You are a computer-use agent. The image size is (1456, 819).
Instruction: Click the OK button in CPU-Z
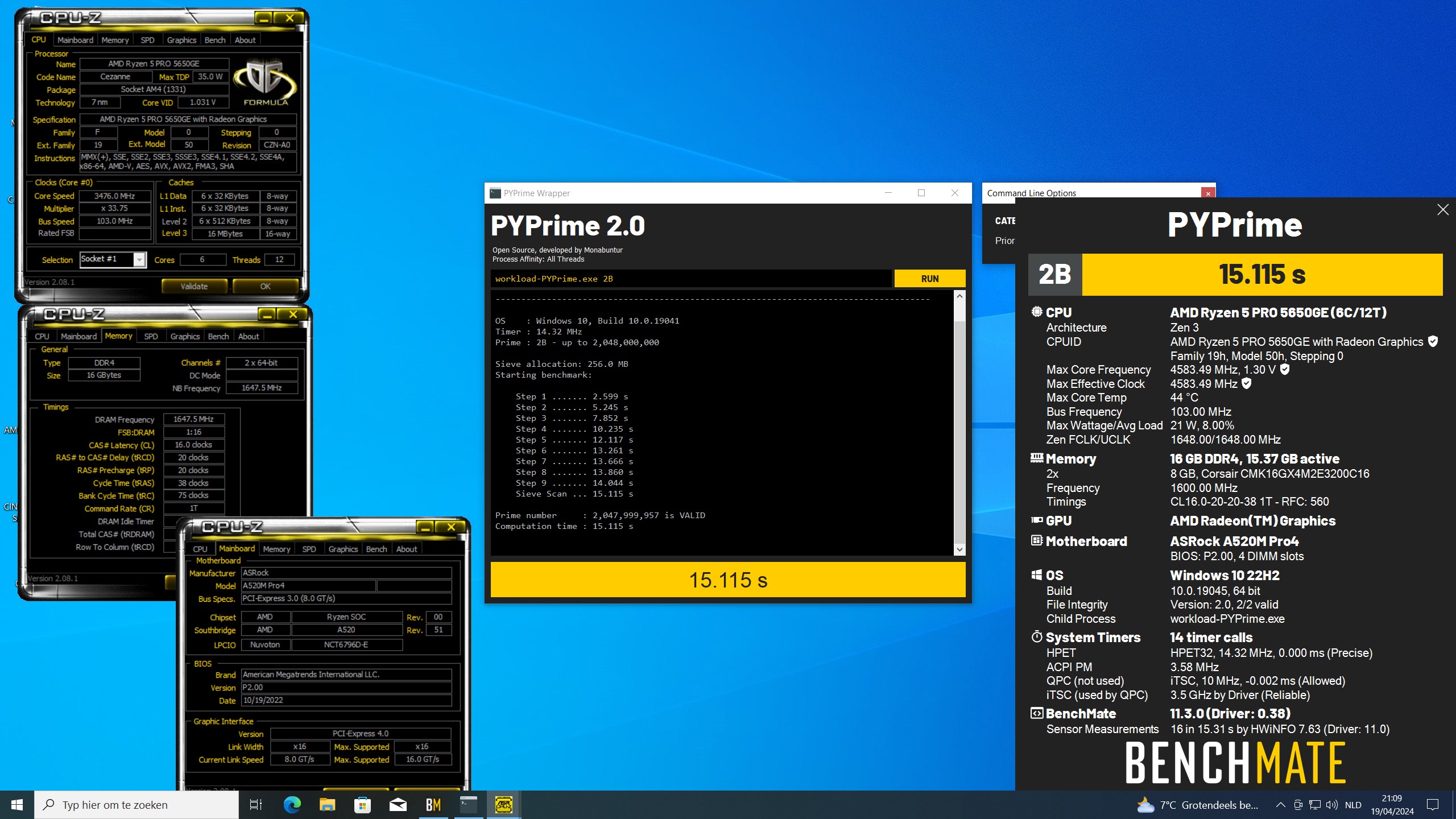(x=265, y=286)
